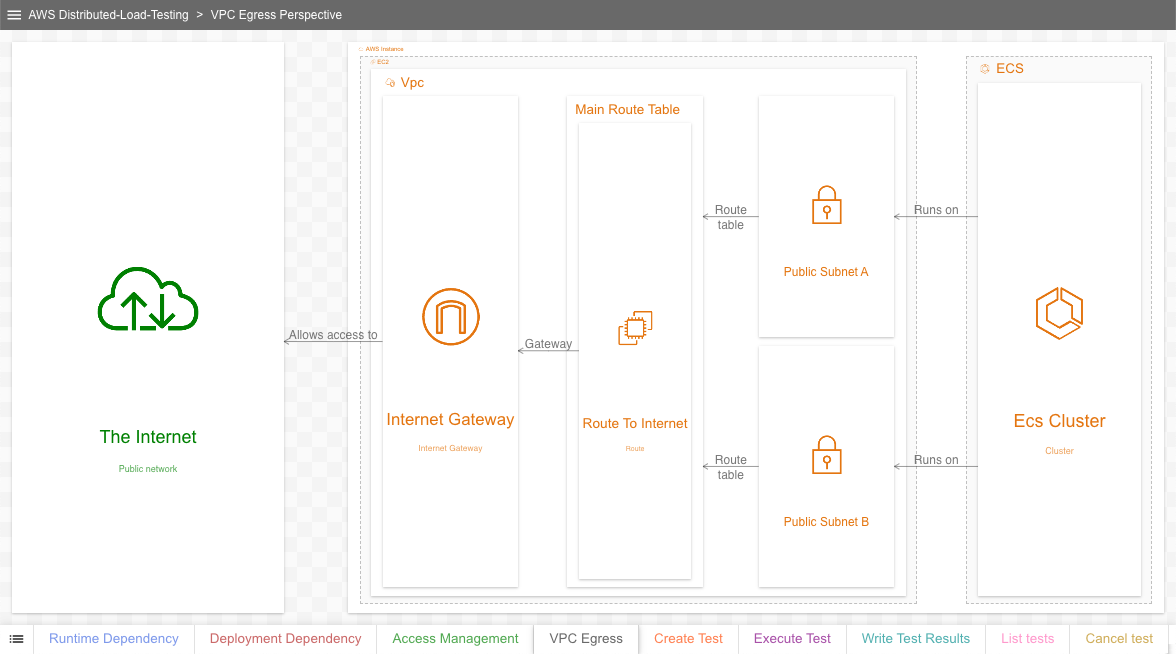Click the AWS Distributed-Load-Testing breadcrumb
Viewport: 1176px width, 654px height.
[x=109, y=15]
